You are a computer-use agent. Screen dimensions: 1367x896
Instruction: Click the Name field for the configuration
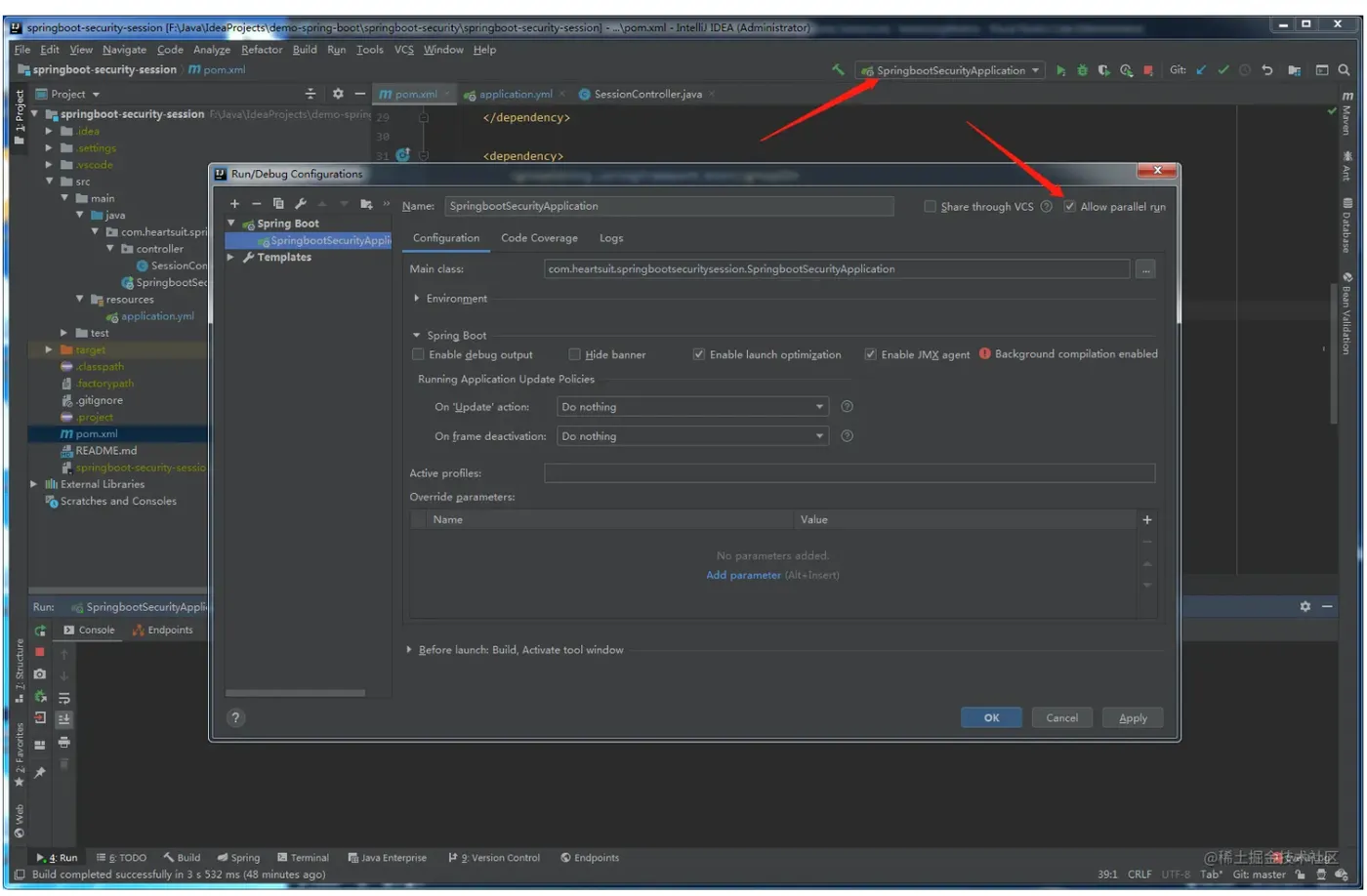pyautogui.click(x=669, y=207)
